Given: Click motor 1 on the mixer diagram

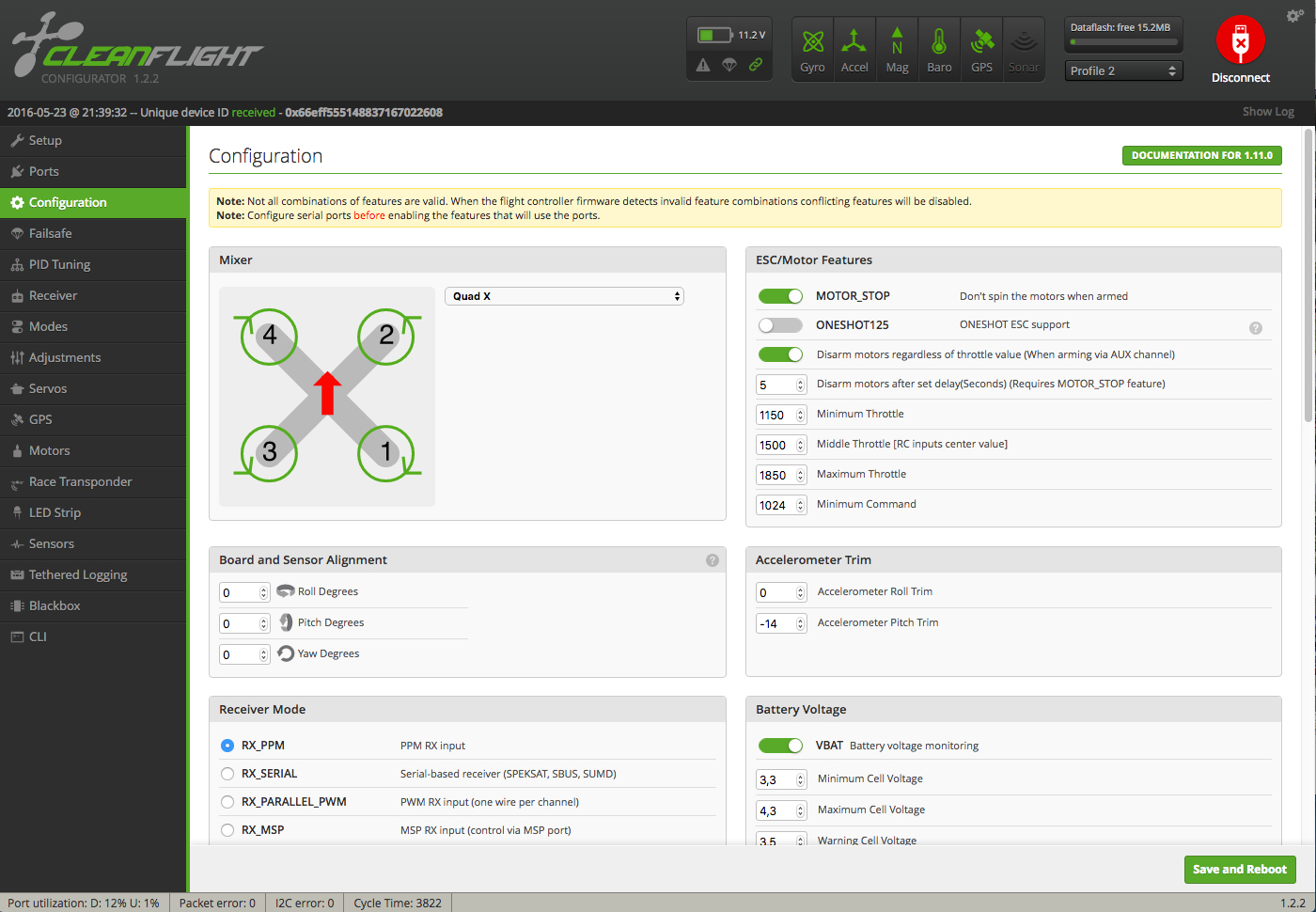Looking at the screenshot, I should point(386,452).
